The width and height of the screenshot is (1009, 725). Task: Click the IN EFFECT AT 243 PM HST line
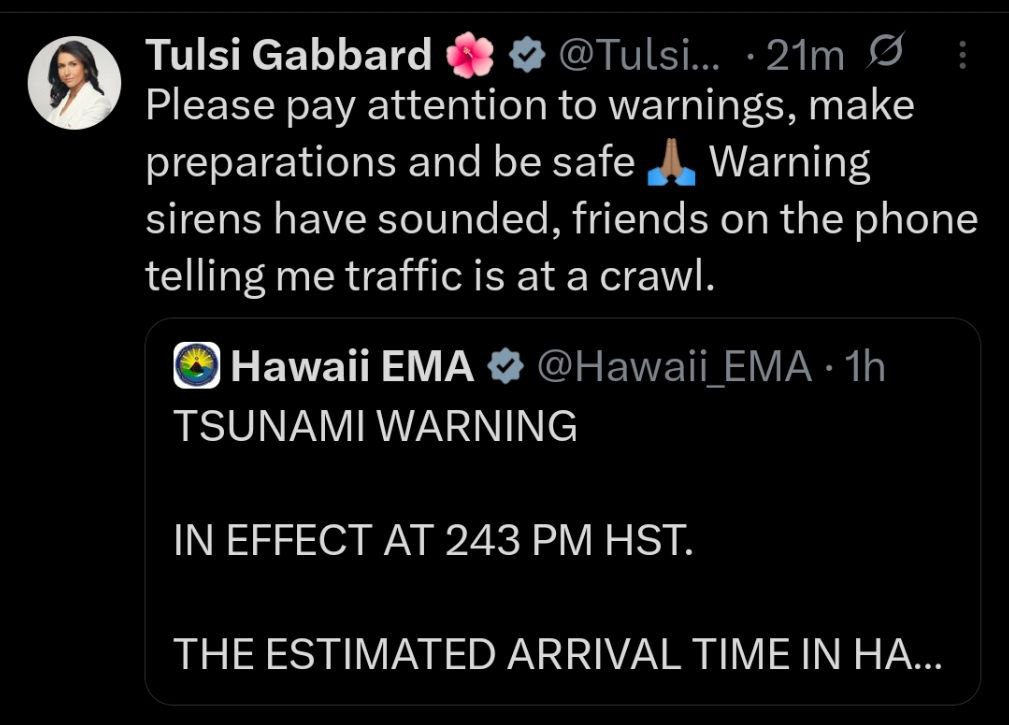click(x=433, y=539)
